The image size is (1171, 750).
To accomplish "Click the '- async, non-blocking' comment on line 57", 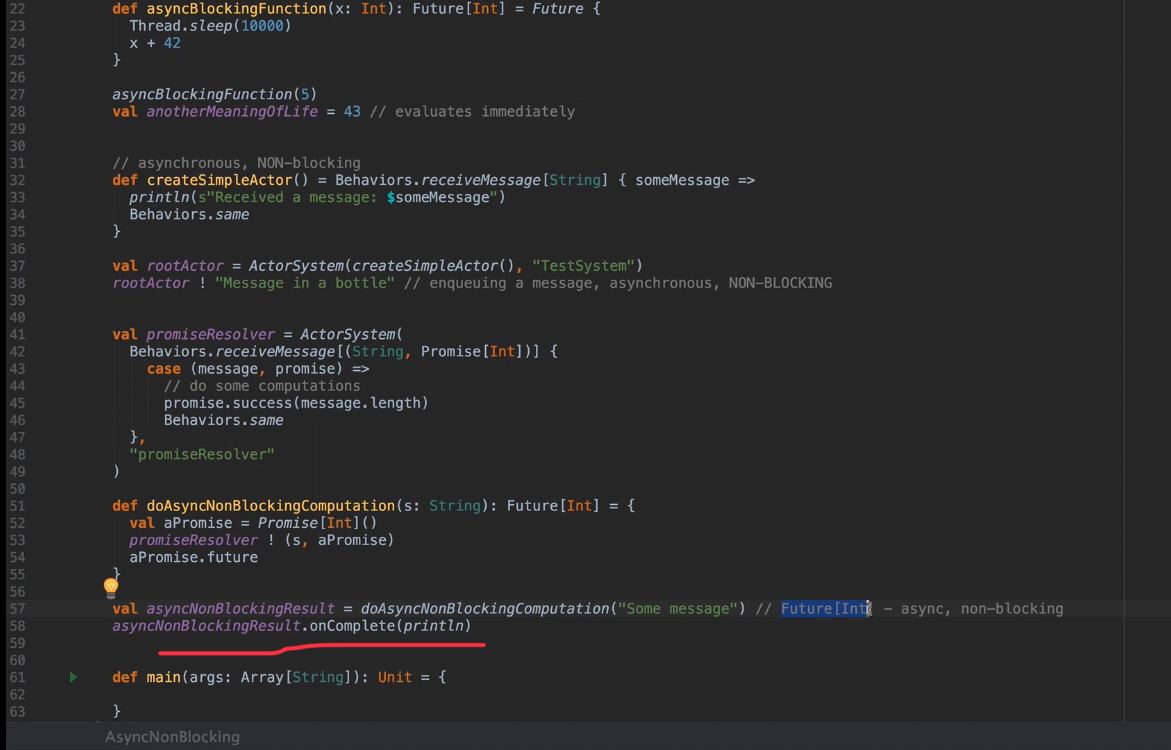I will (x=973, y=609).
